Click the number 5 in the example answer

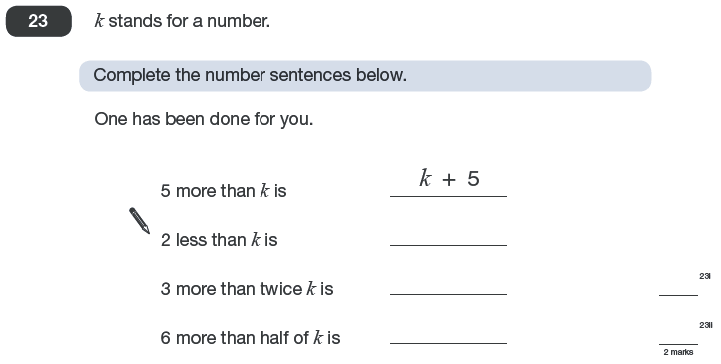pyautogui.click(x=474, y=179)
